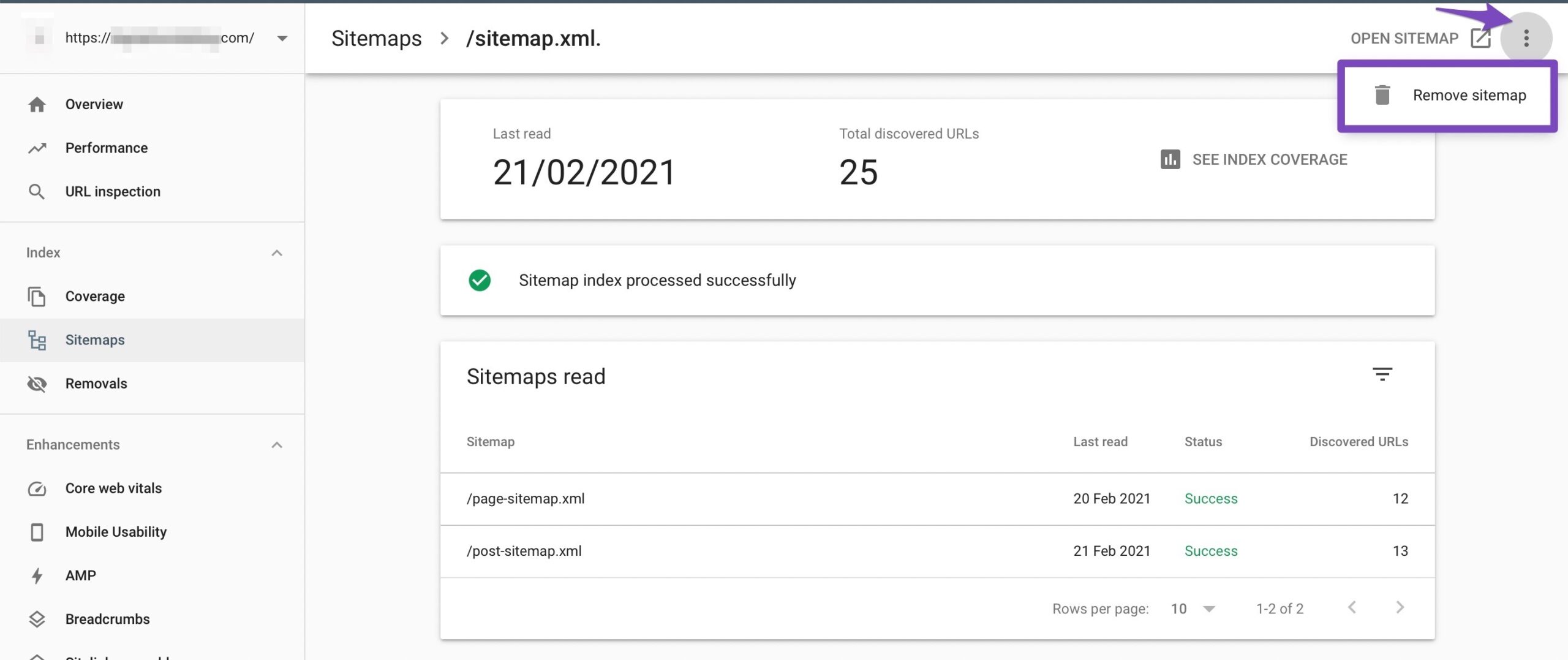Open Removals in the sidebar
The image size is (1568, 660).
click(x=96, y=384)
